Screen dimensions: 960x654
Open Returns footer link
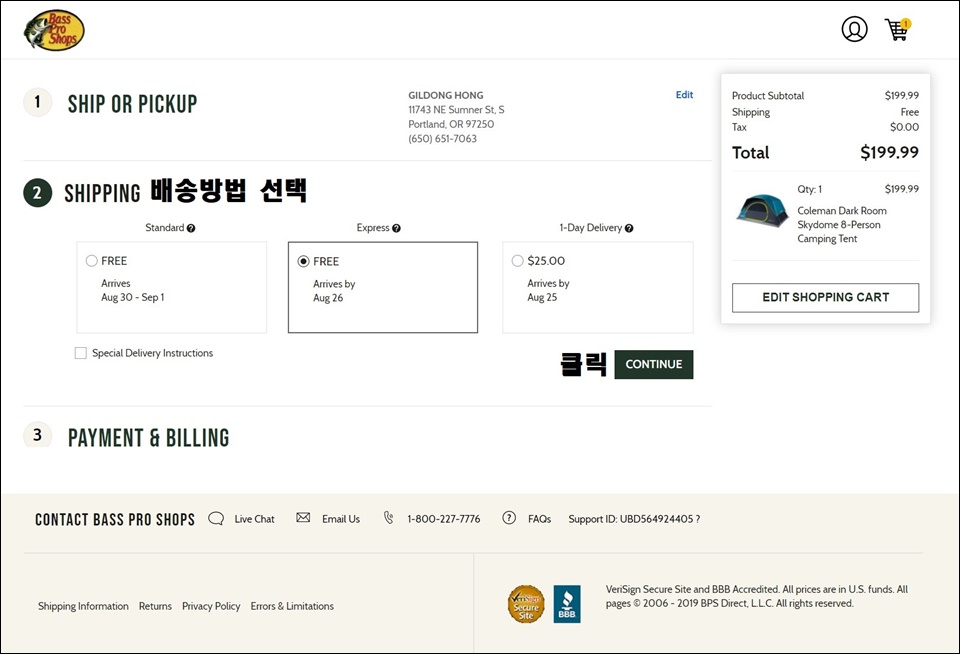pyautogui.click(x=156, y=606)
